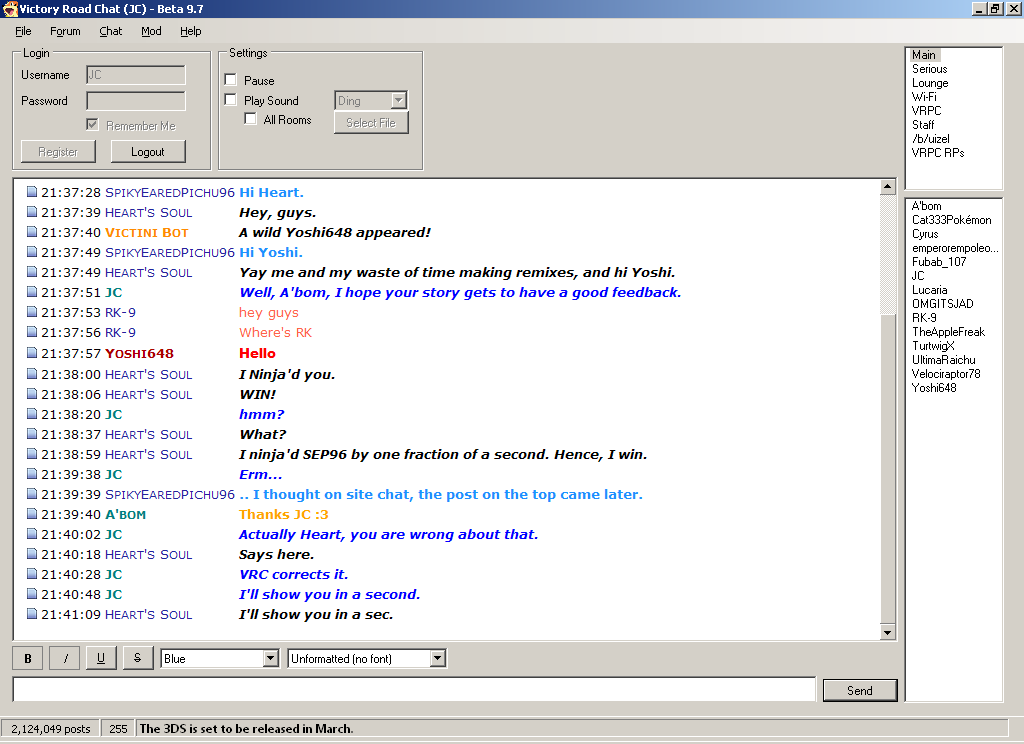Open the Forum menu
Viewport: 1024px width, 744px height.
(x=65, y=31)
